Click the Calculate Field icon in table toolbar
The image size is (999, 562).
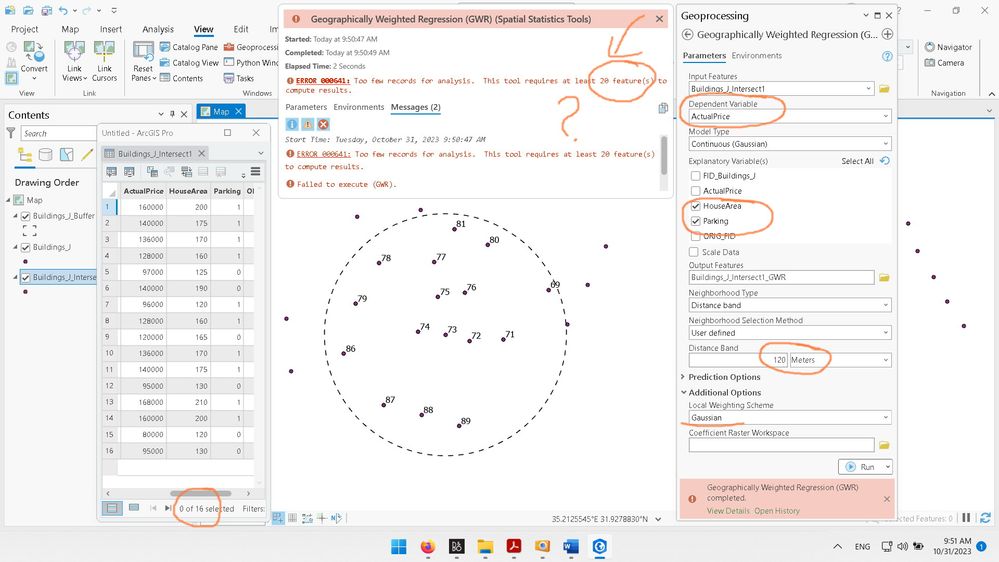pyautogui.click(x=129, y=171)
